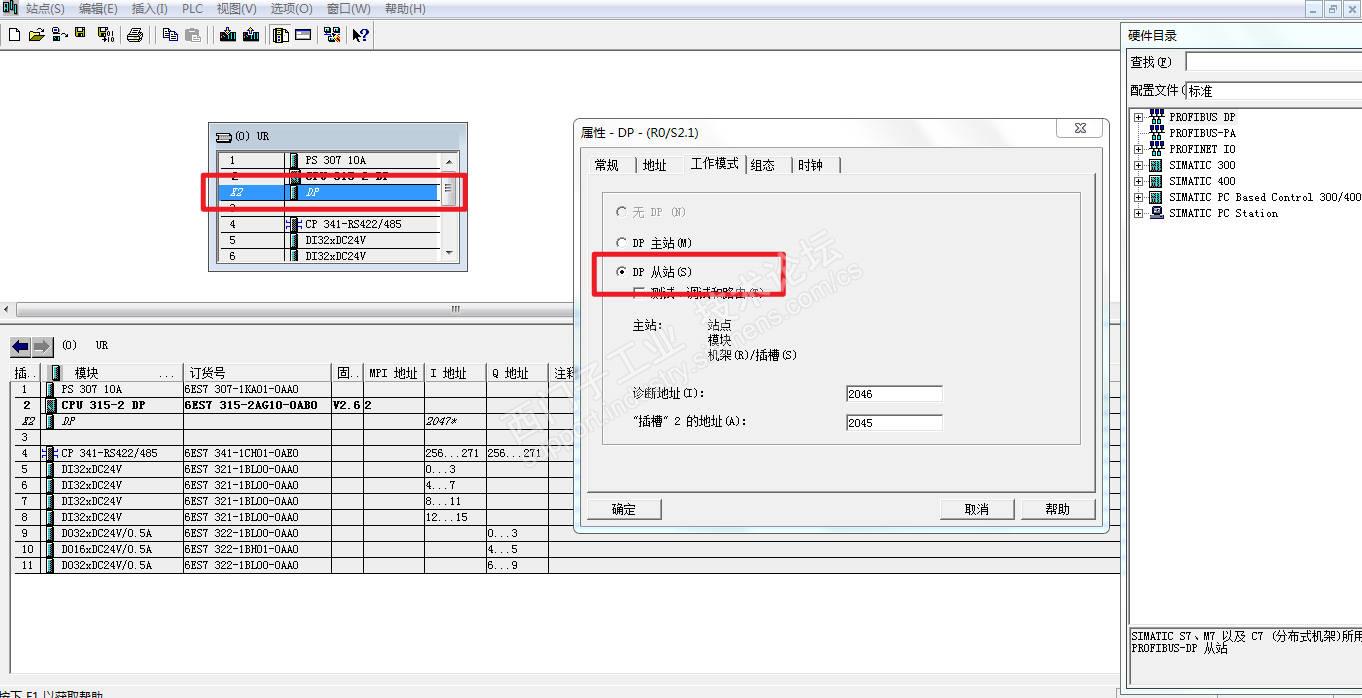Click the HW Config application icon in menu bar
1362x698 pixels.
tap(10, 8)
